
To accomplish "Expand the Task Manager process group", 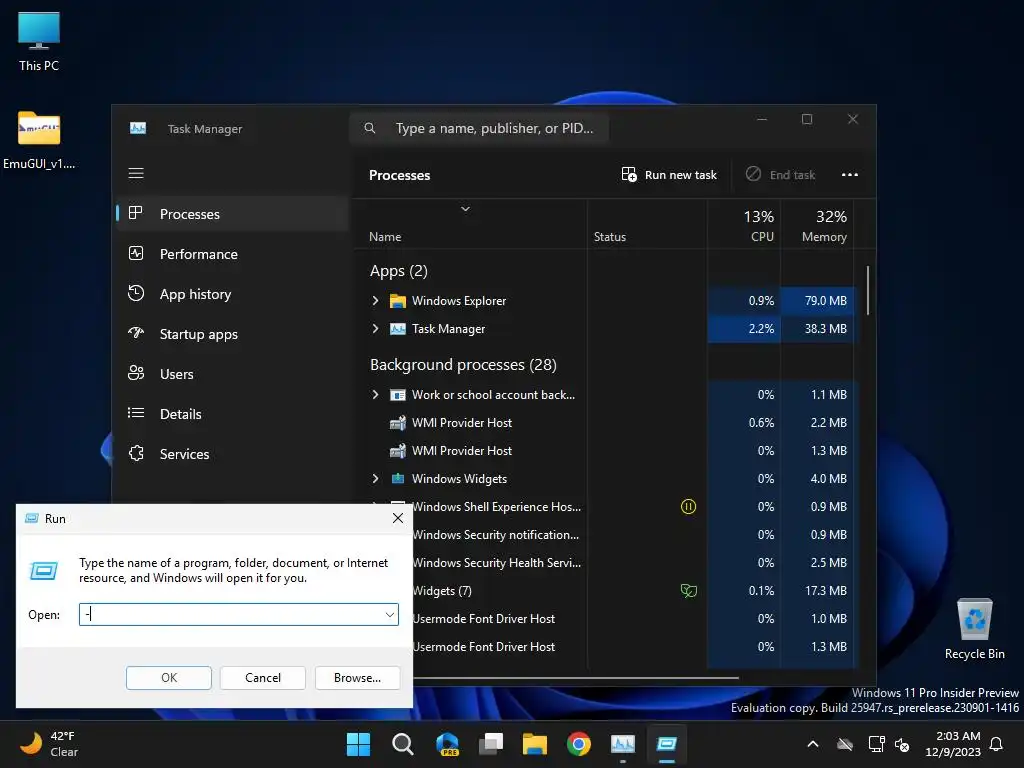I will (x=375, y=328).
